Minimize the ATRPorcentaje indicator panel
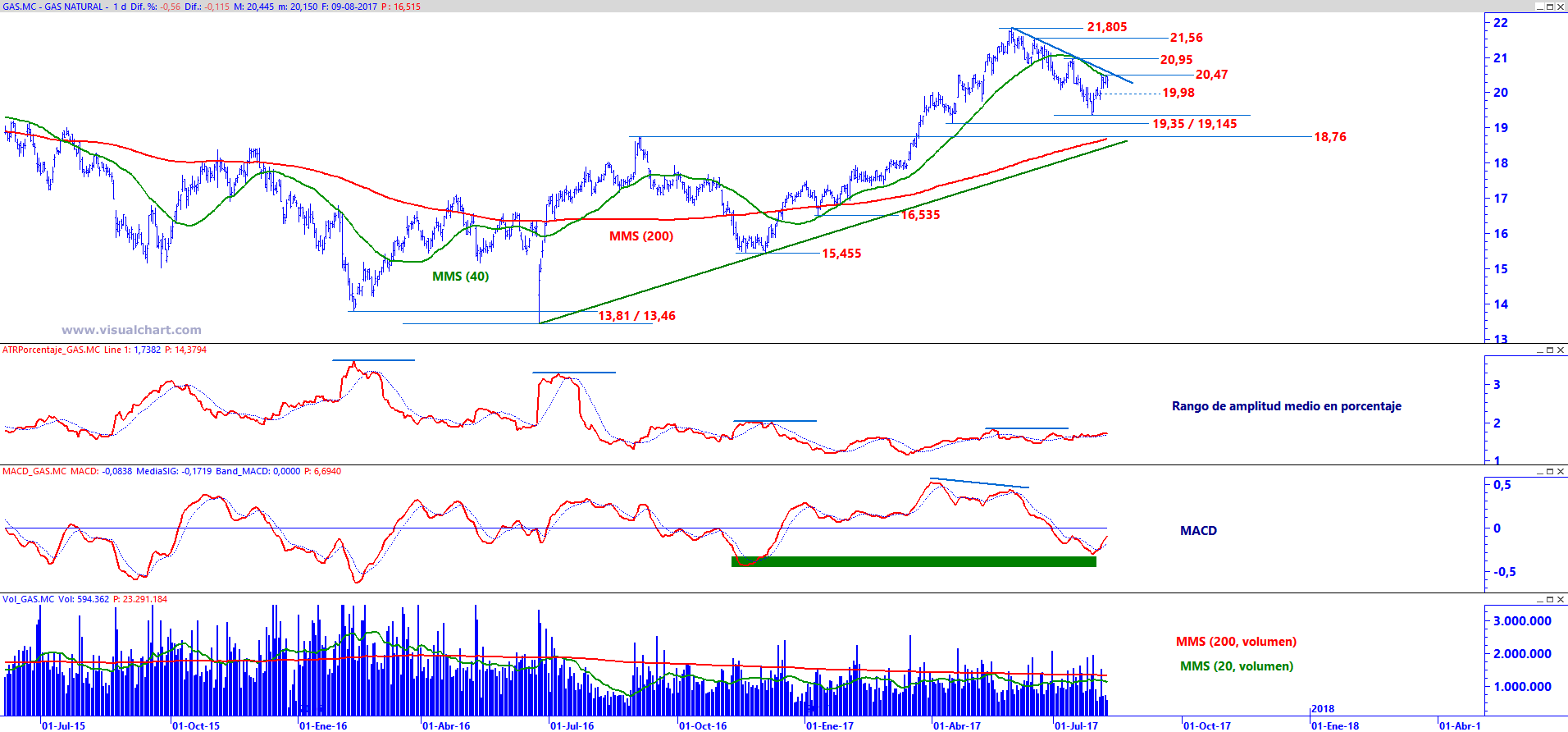1568x732 pixels. (1539, 350)
